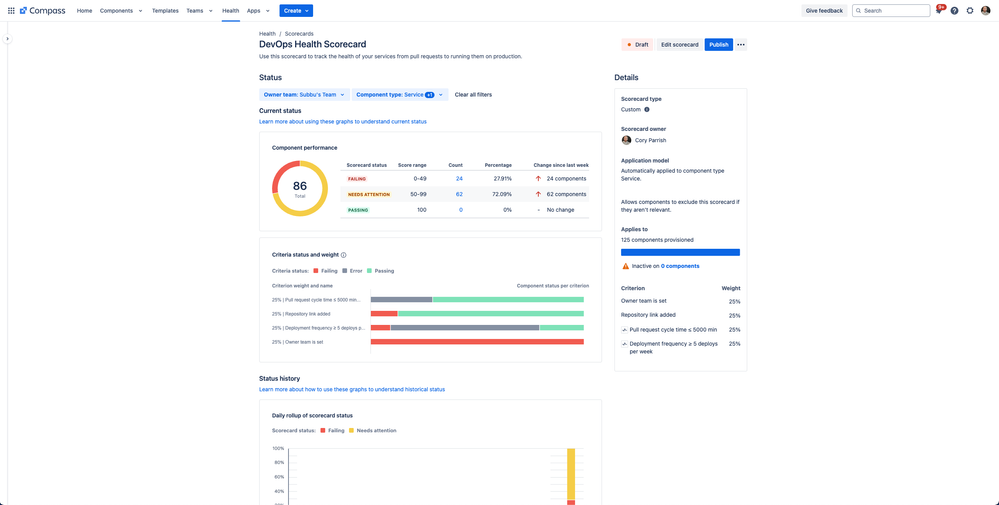Image resolution: width=999 pixels, height=505 pixels.
Task: Go to the Home menu item
Action: coord(84,11)
